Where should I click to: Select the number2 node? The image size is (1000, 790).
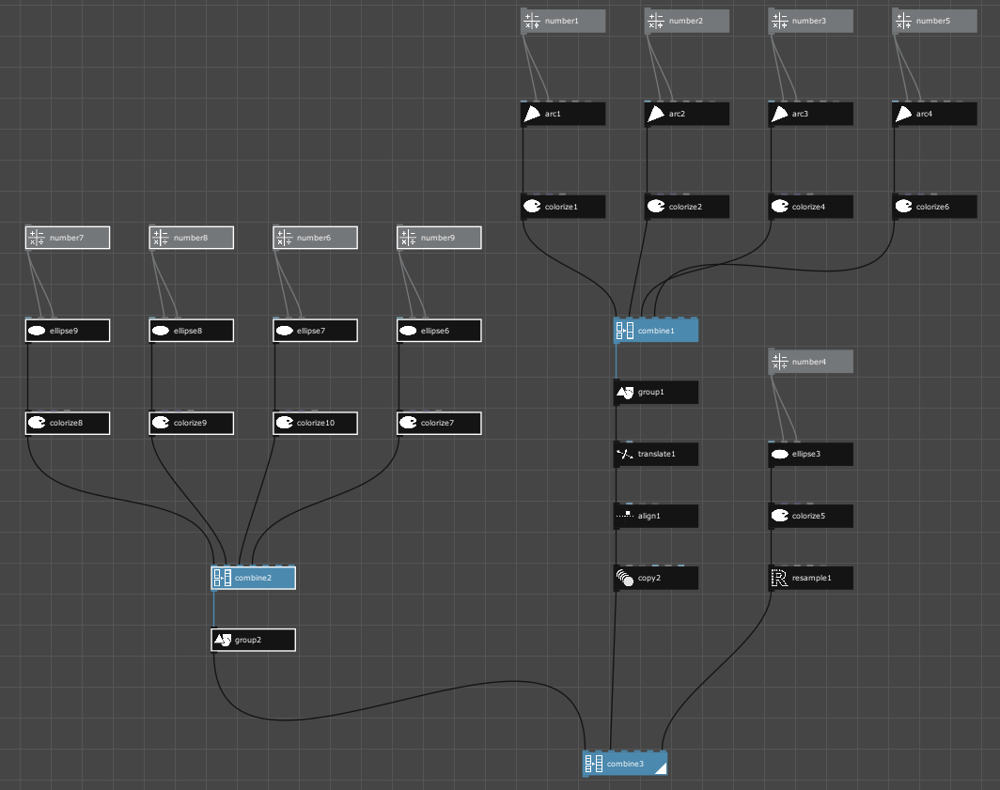[x=686, y=21]
